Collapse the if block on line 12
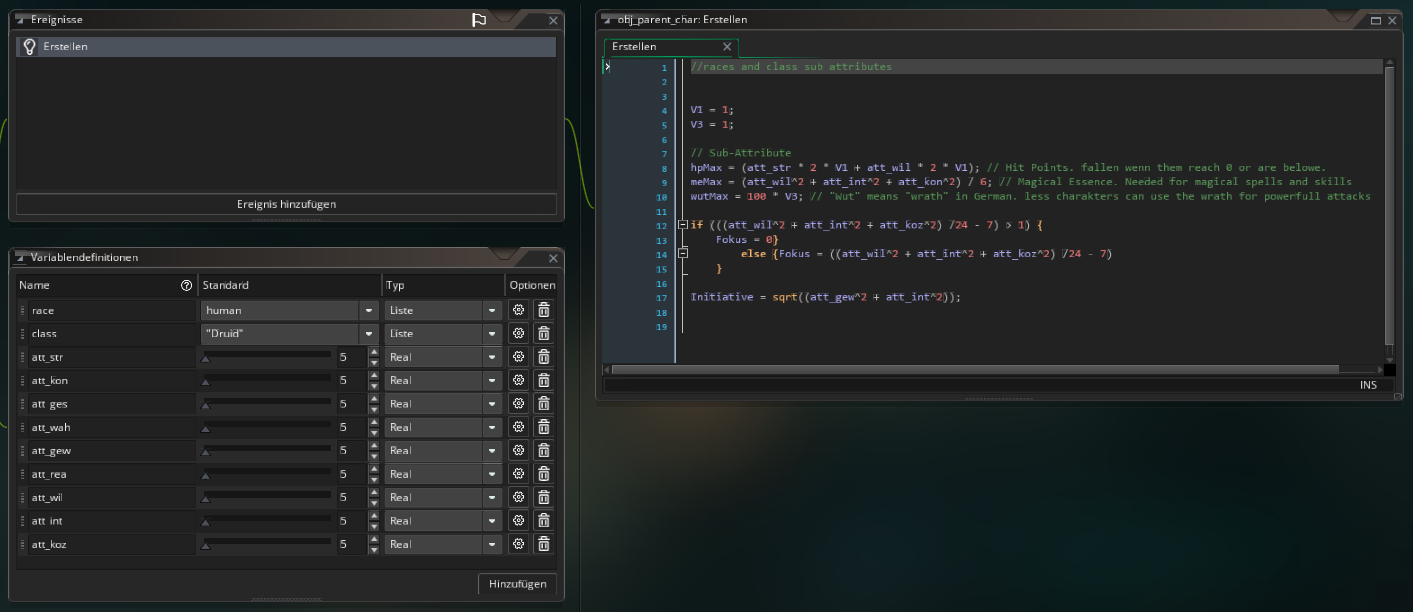1413x612 pixels. 683,226
